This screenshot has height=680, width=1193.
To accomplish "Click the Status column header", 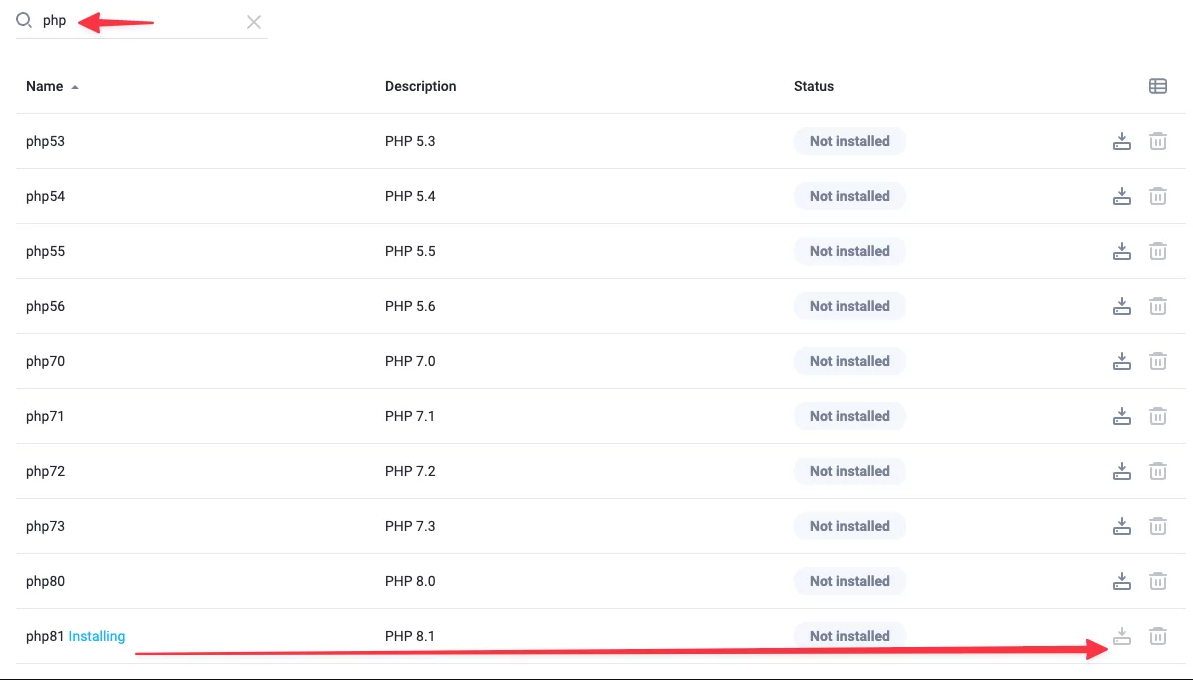I will [x=814, y=87].
